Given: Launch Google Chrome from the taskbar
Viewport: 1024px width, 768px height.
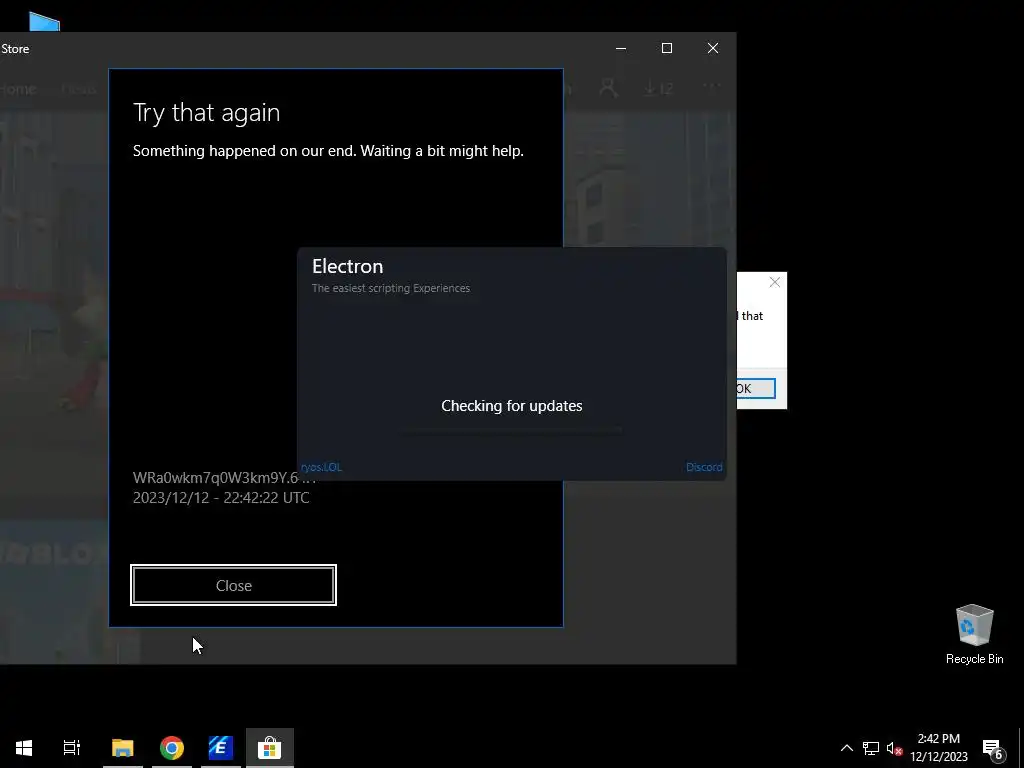Looking at the screenshot, I should pos(172,748).
